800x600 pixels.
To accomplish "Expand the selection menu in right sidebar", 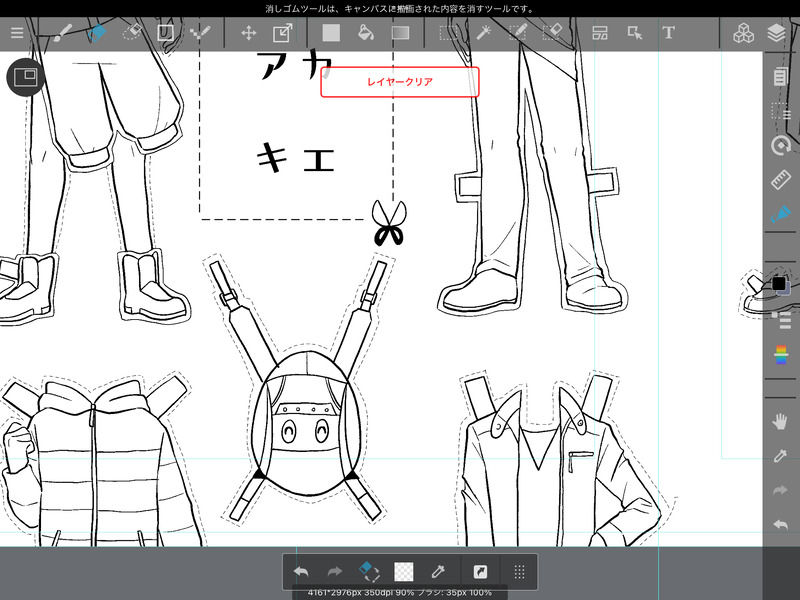I will 781,111.
